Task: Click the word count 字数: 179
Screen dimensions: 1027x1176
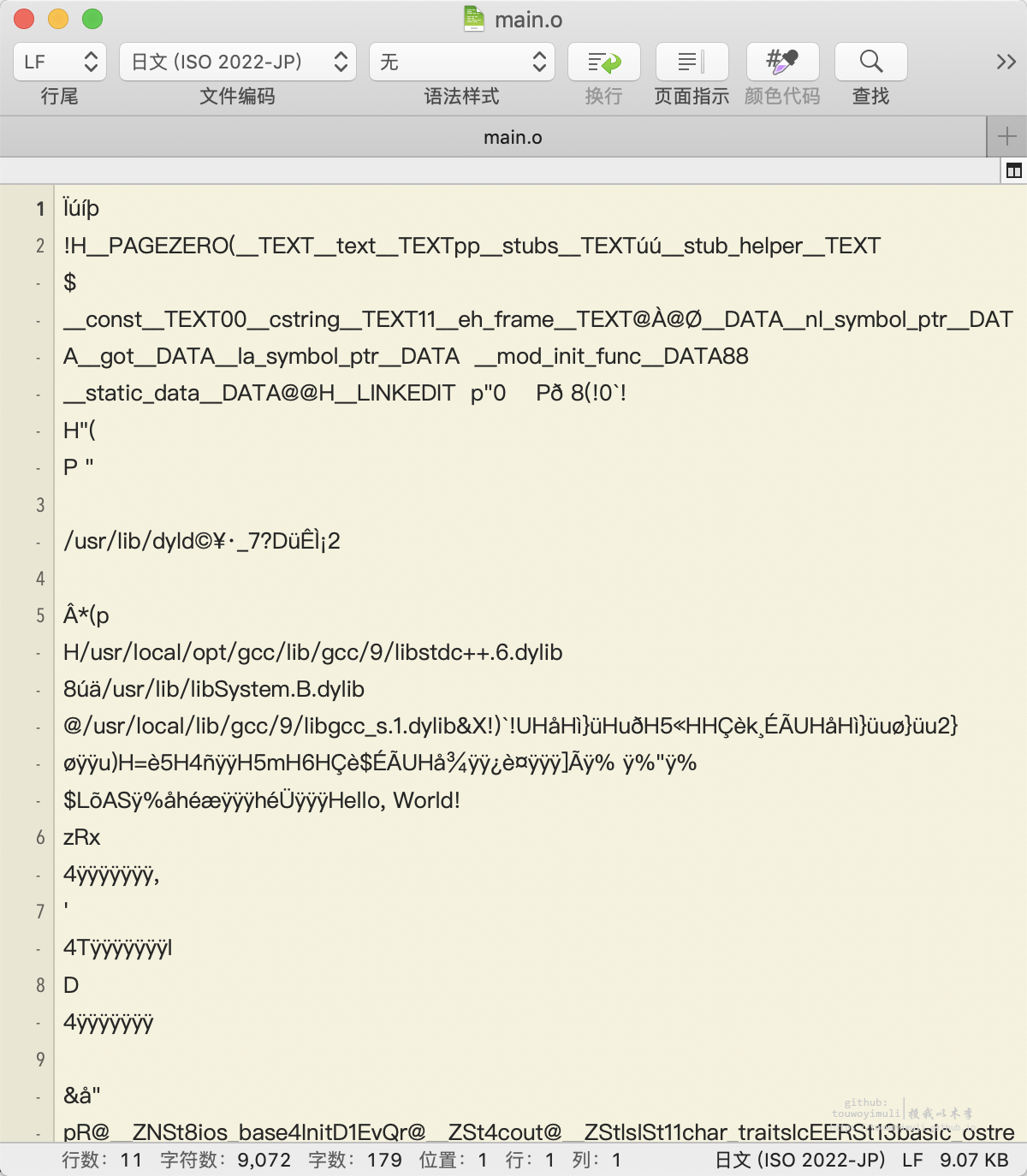Action: pyautogui.click(x=355, y=1160)
